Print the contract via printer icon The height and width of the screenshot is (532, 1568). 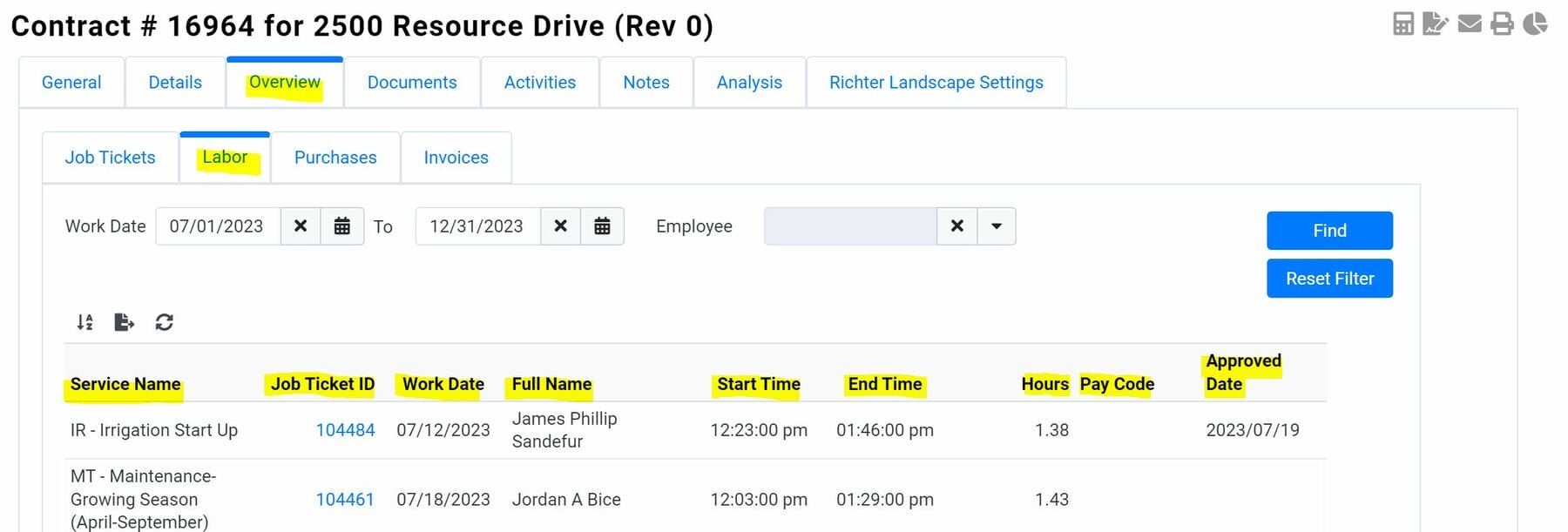pos(1502,24)
